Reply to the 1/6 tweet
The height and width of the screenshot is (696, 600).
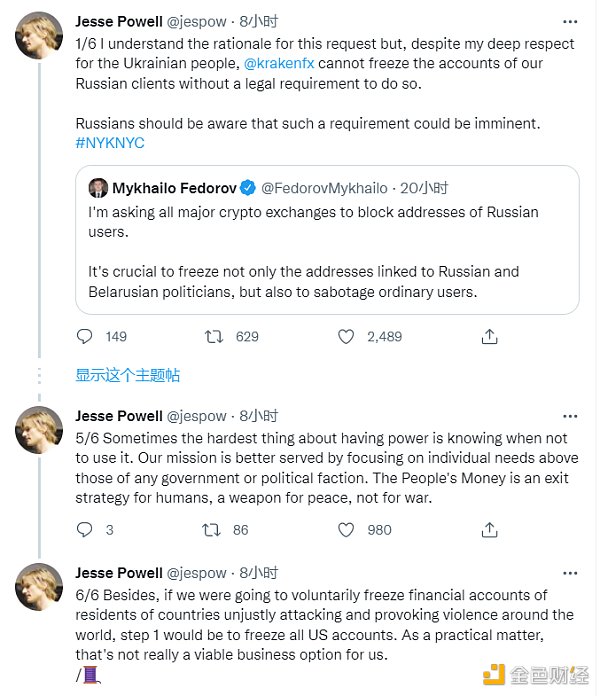tap(86, 337)
